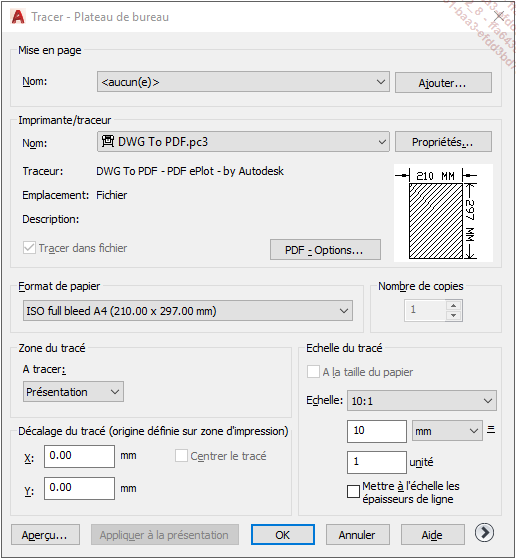Click the 'DWG To PDF - PDF ePlot - by Autodesk' text
This screenshot has width=516, height=559.
point(190,171)
